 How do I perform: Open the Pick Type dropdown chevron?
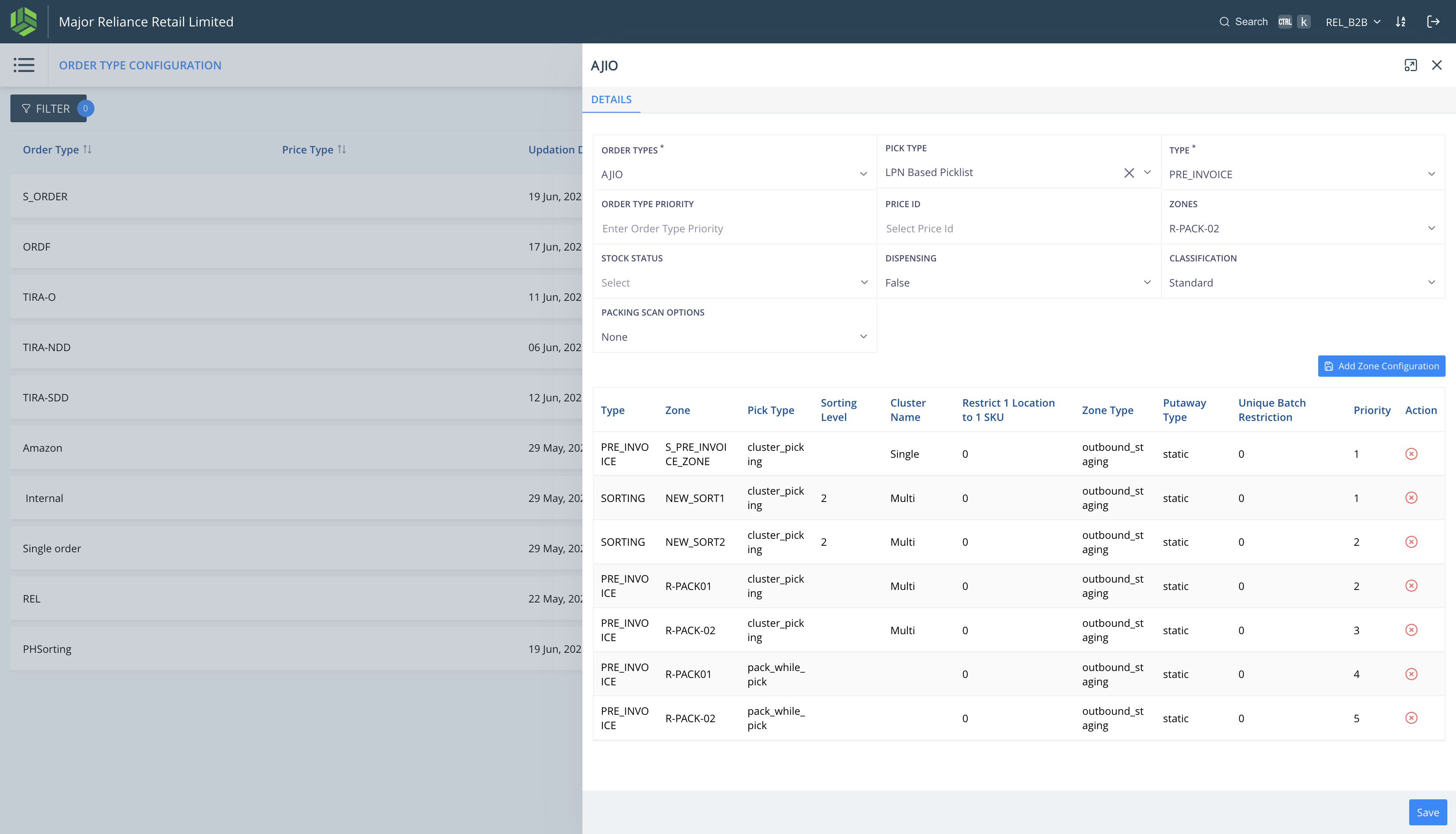[1147, 173]
